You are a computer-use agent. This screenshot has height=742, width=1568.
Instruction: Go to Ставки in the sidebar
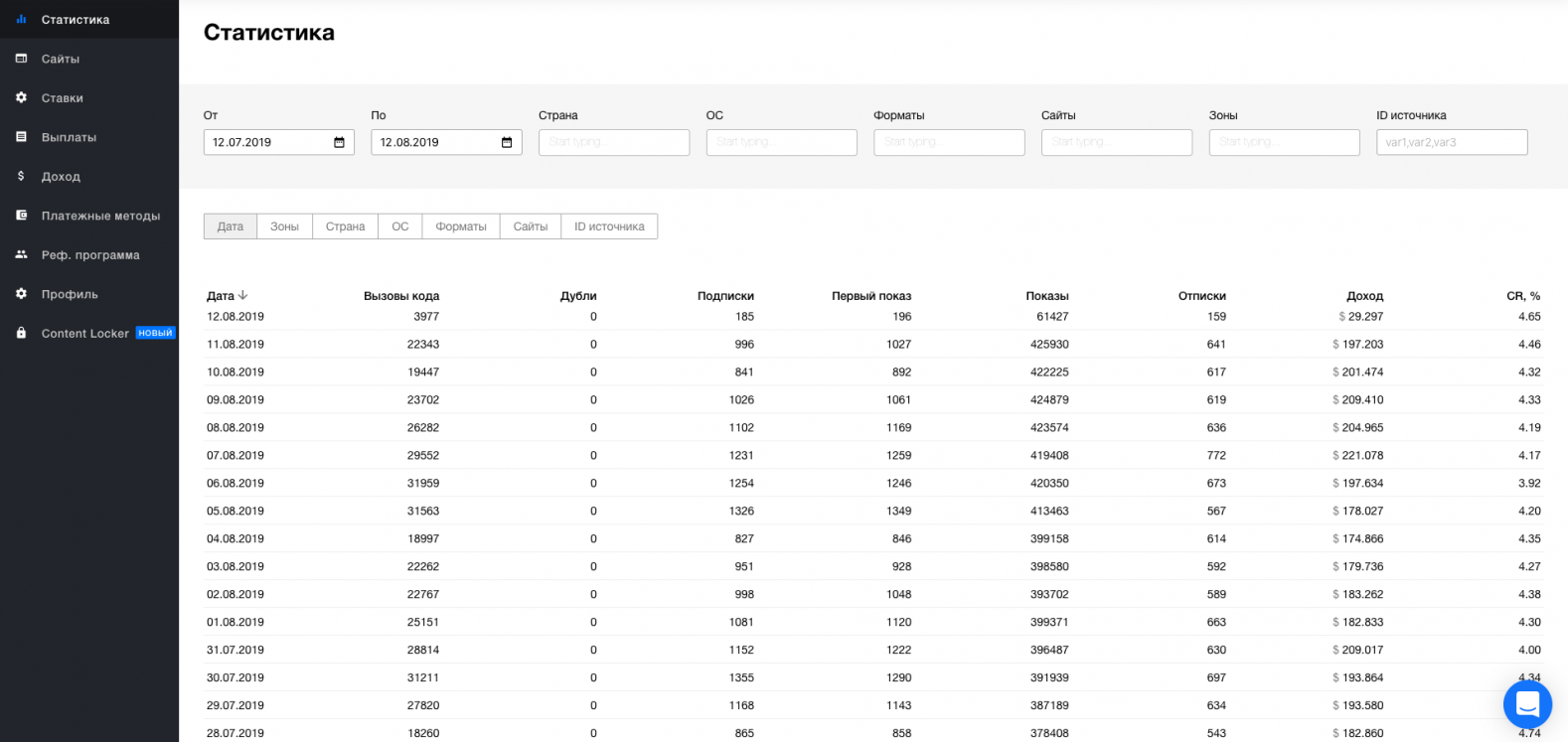pyautogui.click(x=63, y=97)
